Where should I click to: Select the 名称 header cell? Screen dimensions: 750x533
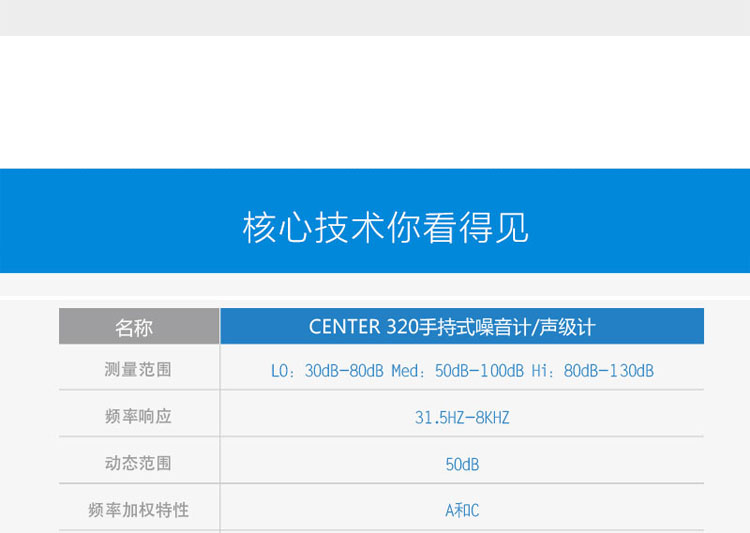[139, 326]
